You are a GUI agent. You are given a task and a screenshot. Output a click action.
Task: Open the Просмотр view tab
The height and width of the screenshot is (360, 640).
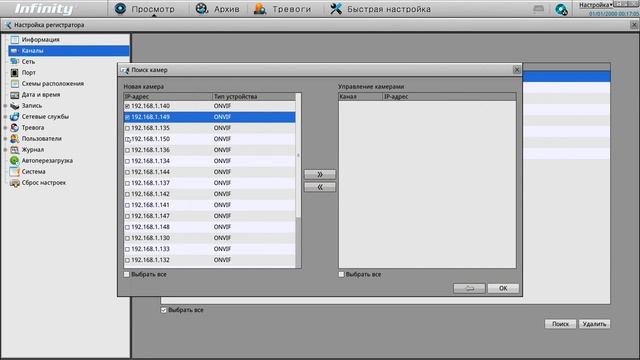pos(144,9)
